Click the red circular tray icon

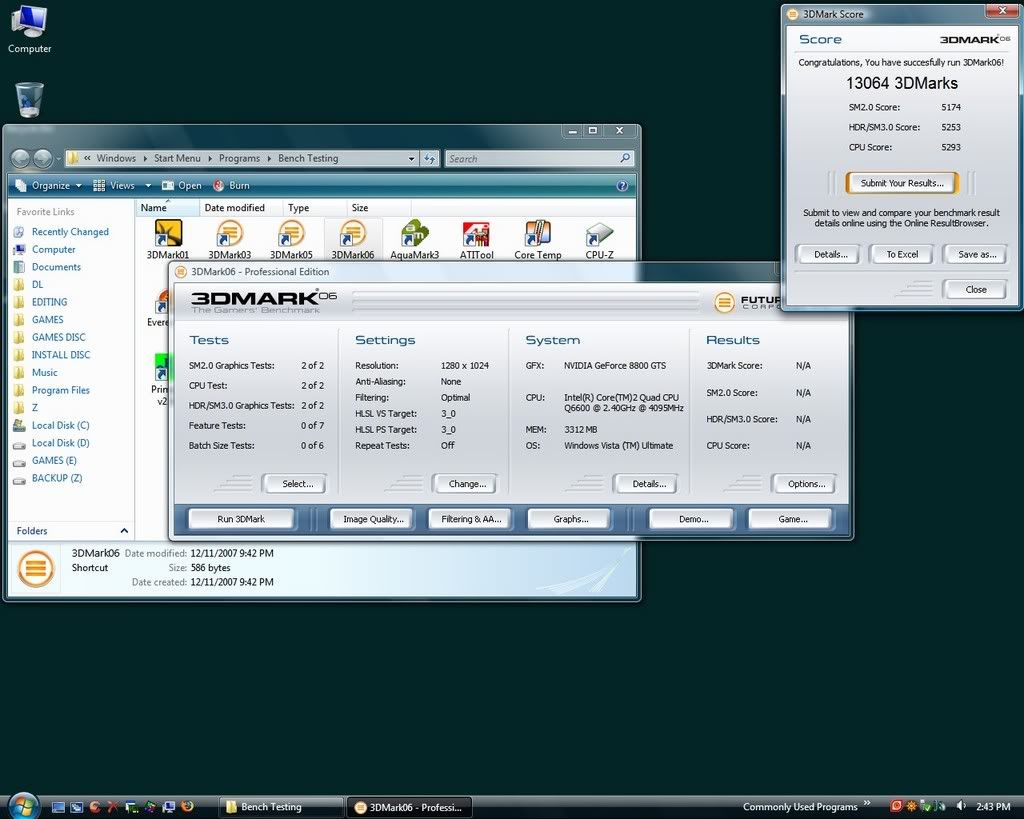tap(897, 807)
